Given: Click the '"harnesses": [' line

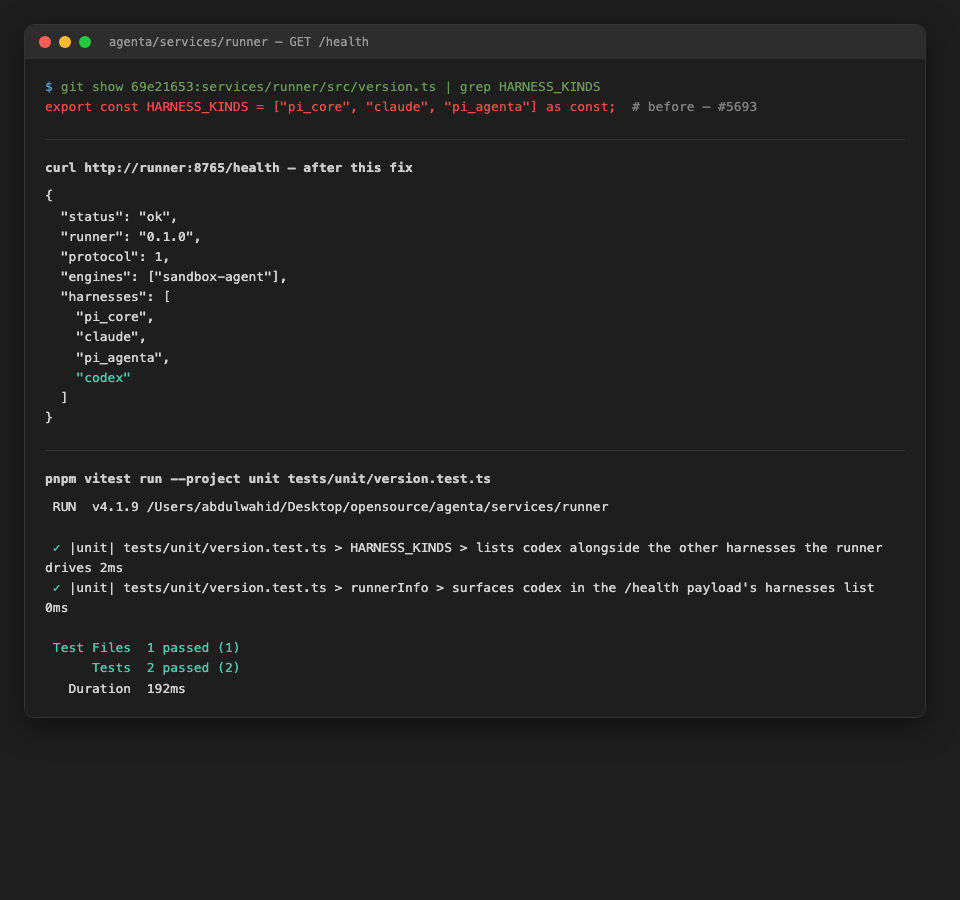Looking at the screenshot, I should coord(115,297).
